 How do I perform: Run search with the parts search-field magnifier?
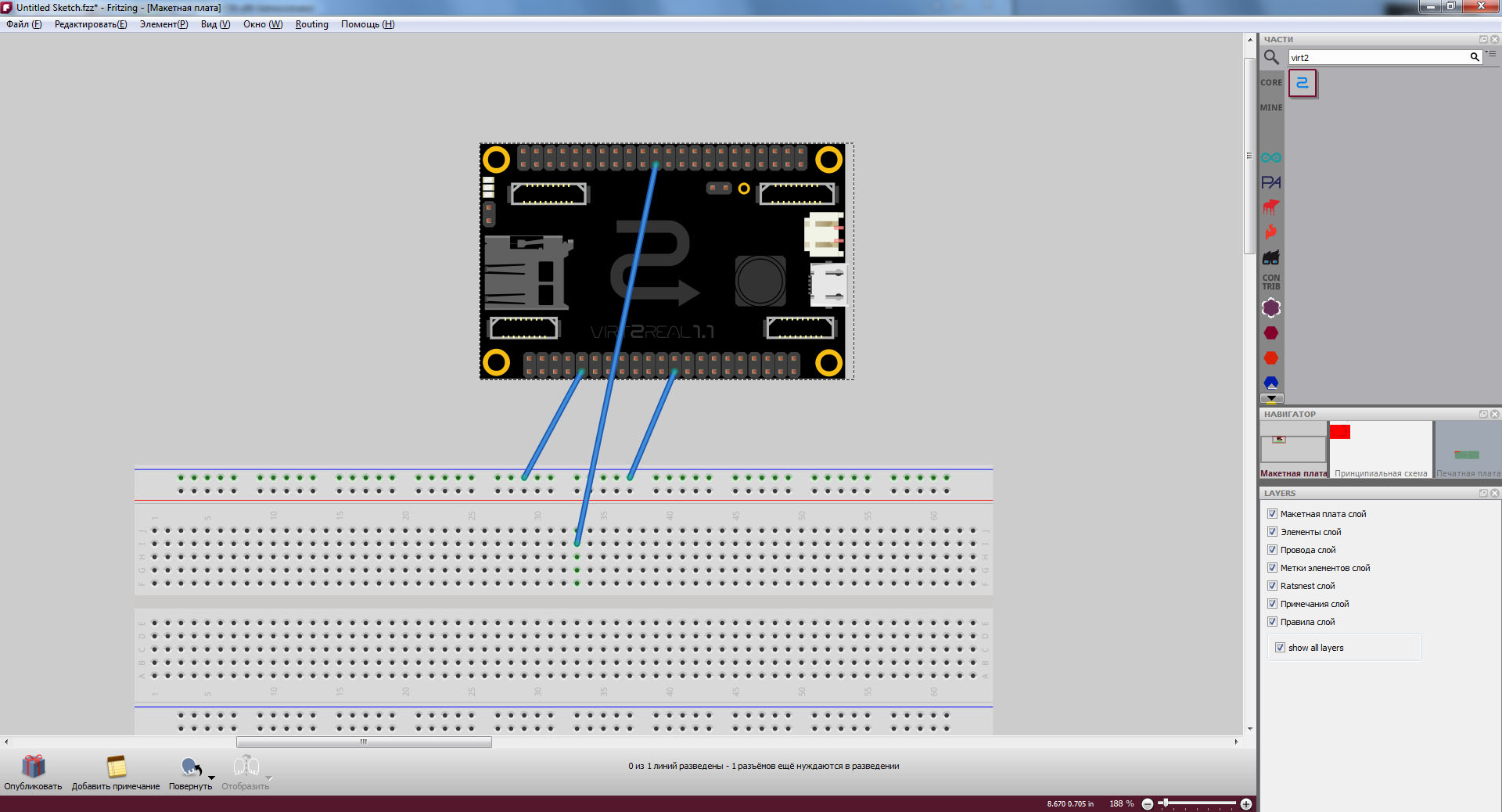[1475, 57]
